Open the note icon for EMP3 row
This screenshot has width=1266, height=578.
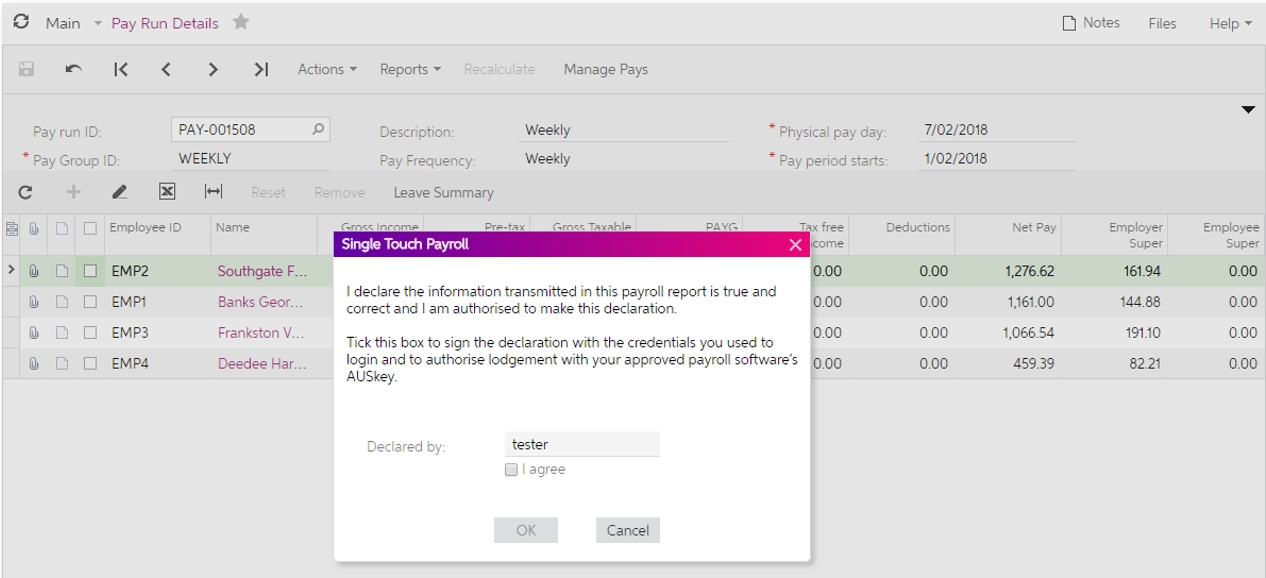61,333
